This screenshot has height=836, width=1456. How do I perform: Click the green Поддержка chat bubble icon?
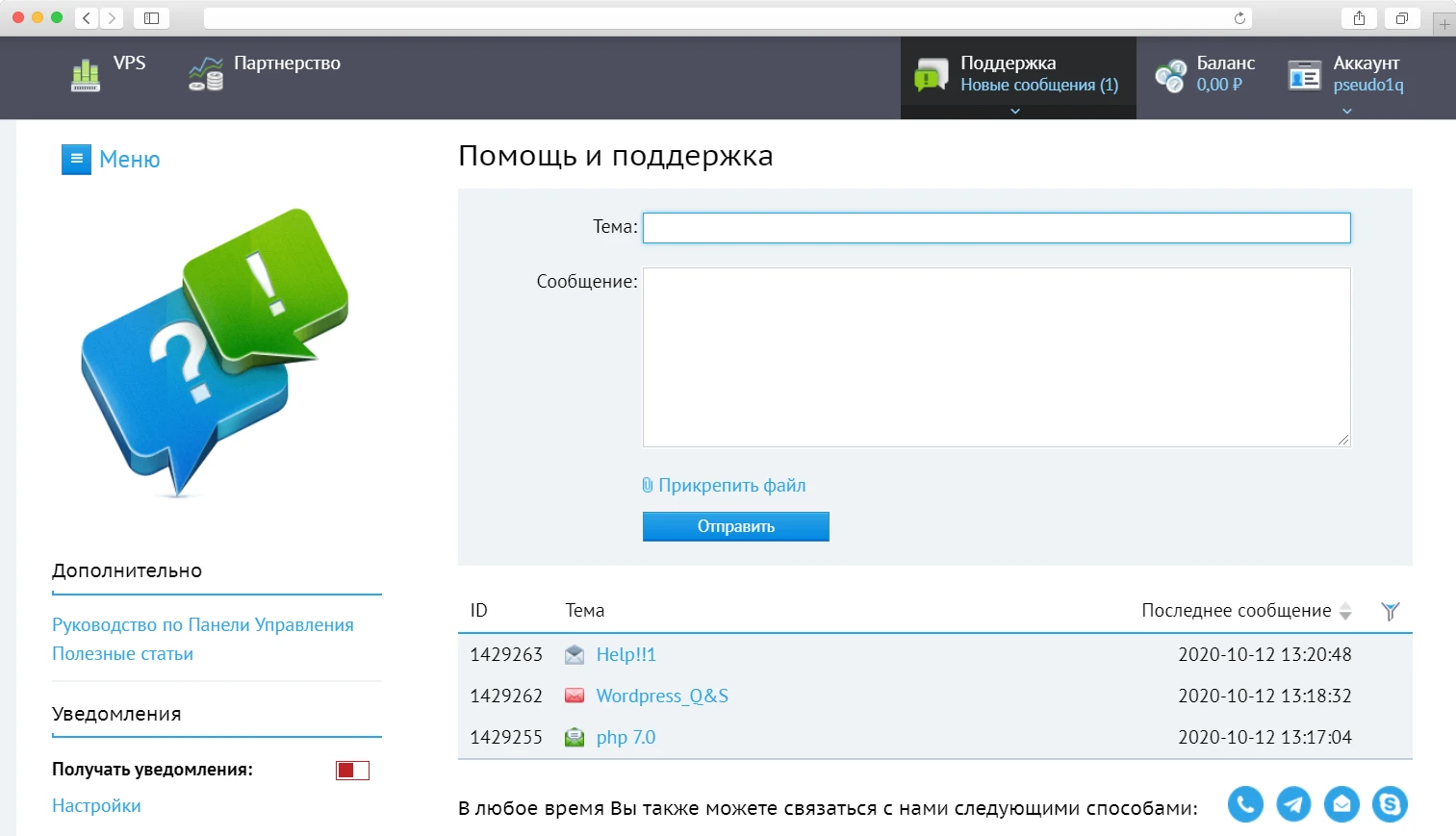[930, 74]
